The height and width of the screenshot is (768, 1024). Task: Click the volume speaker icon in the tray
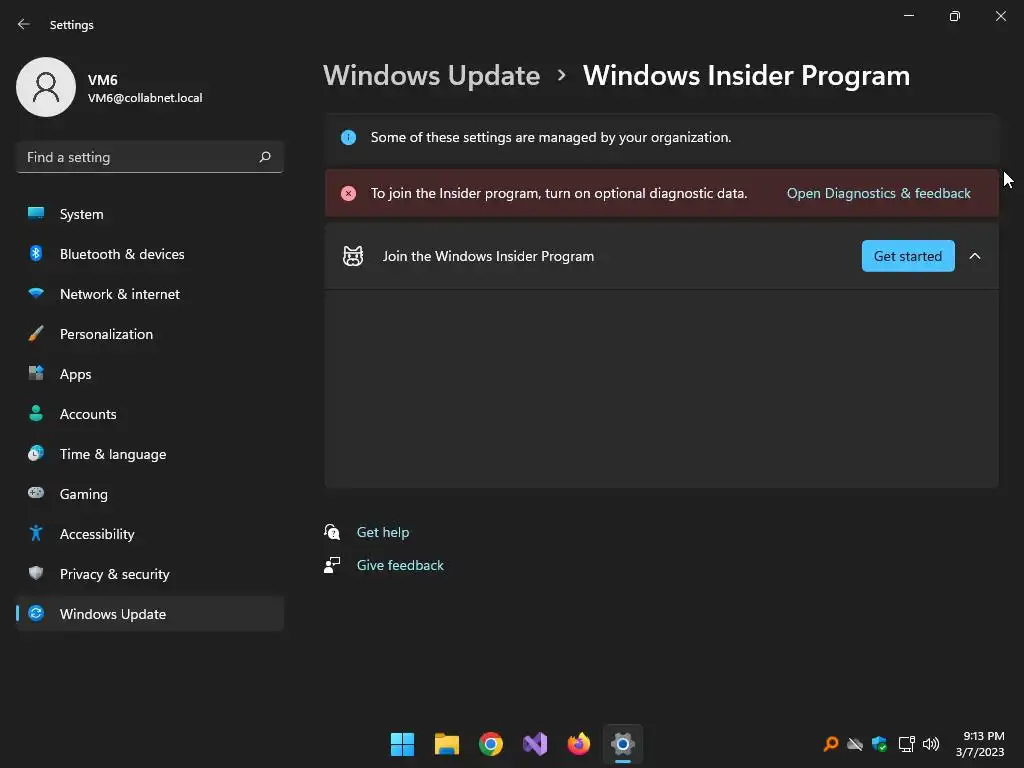(x=931, y=744)
